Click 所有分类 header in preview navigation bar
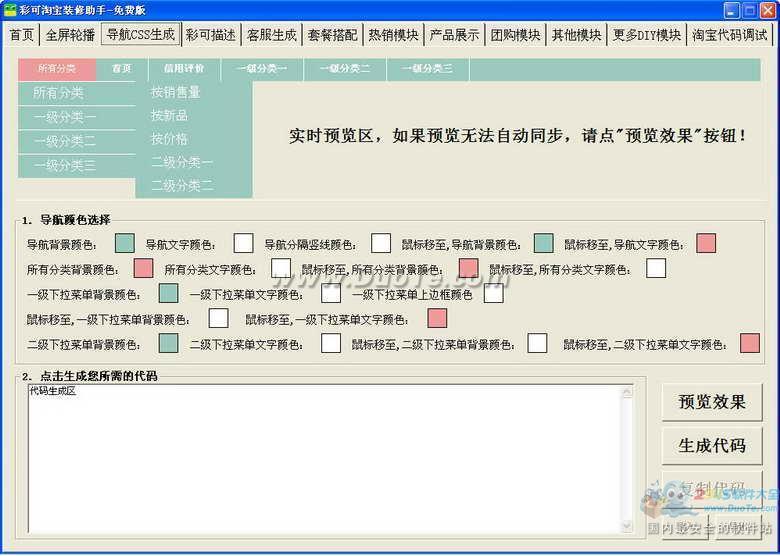The width and height of the screenshot is (780, 556). [57, 69]
